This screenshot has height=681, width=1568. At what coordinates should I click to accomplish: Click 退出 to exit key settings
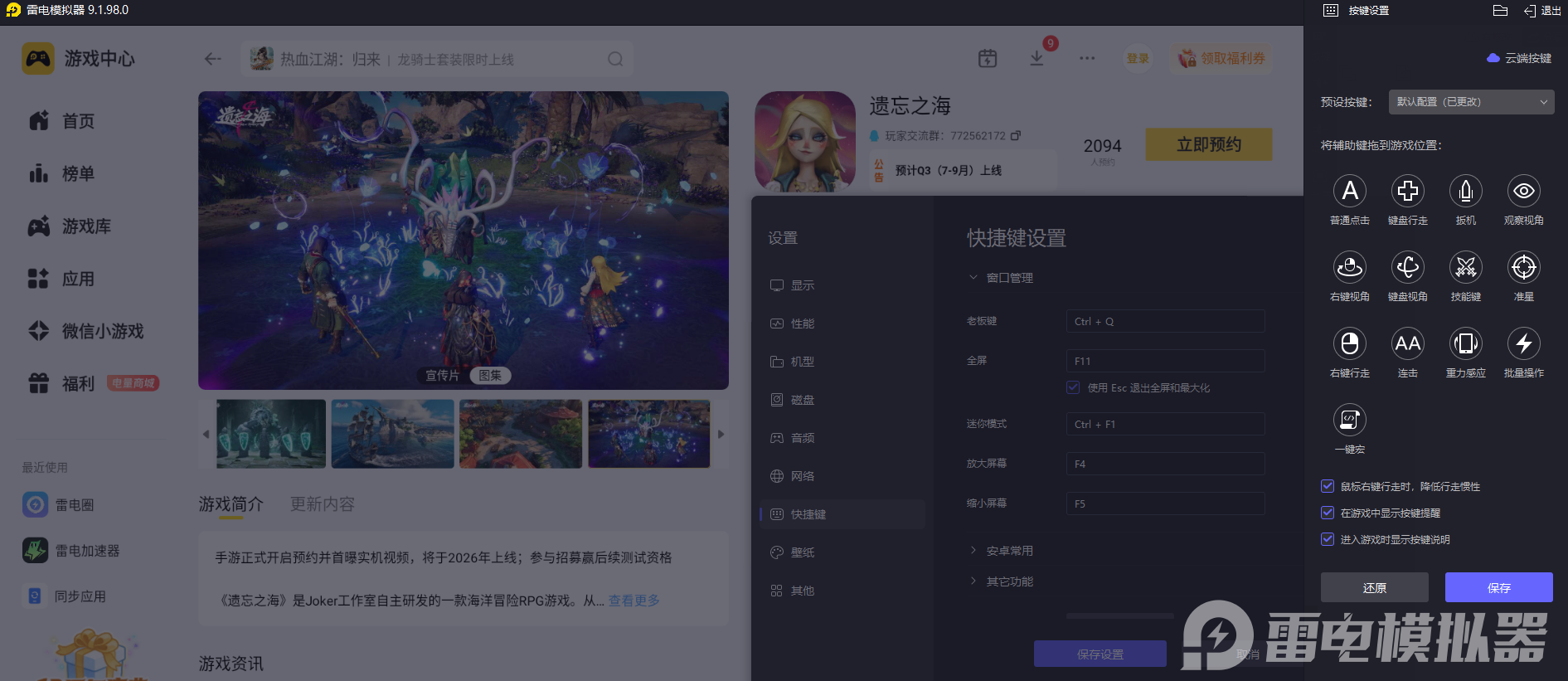point(1542,11)
